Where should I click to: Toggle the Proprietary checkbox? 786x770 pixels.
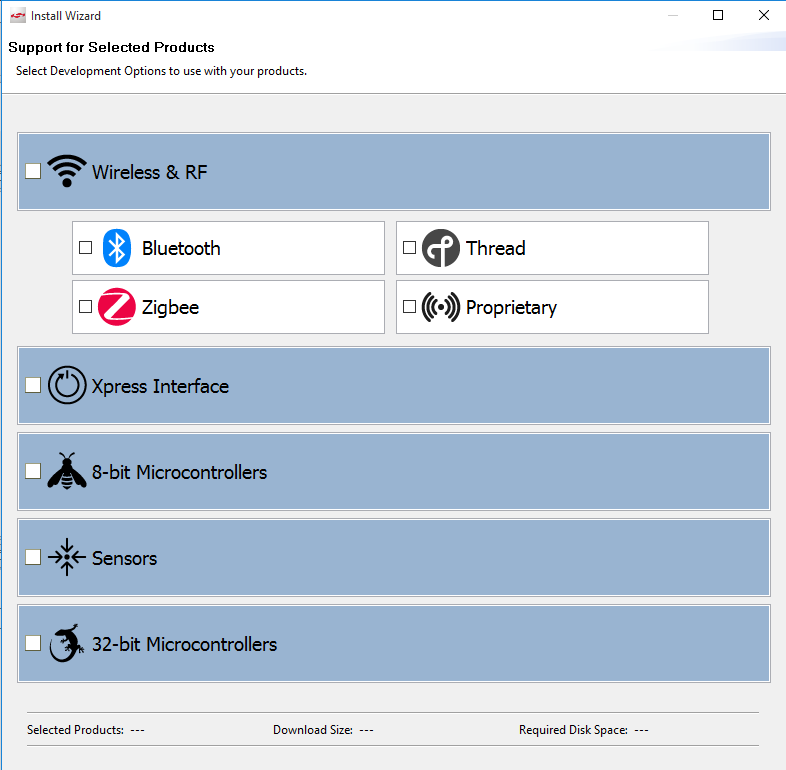tap(410, 306)
